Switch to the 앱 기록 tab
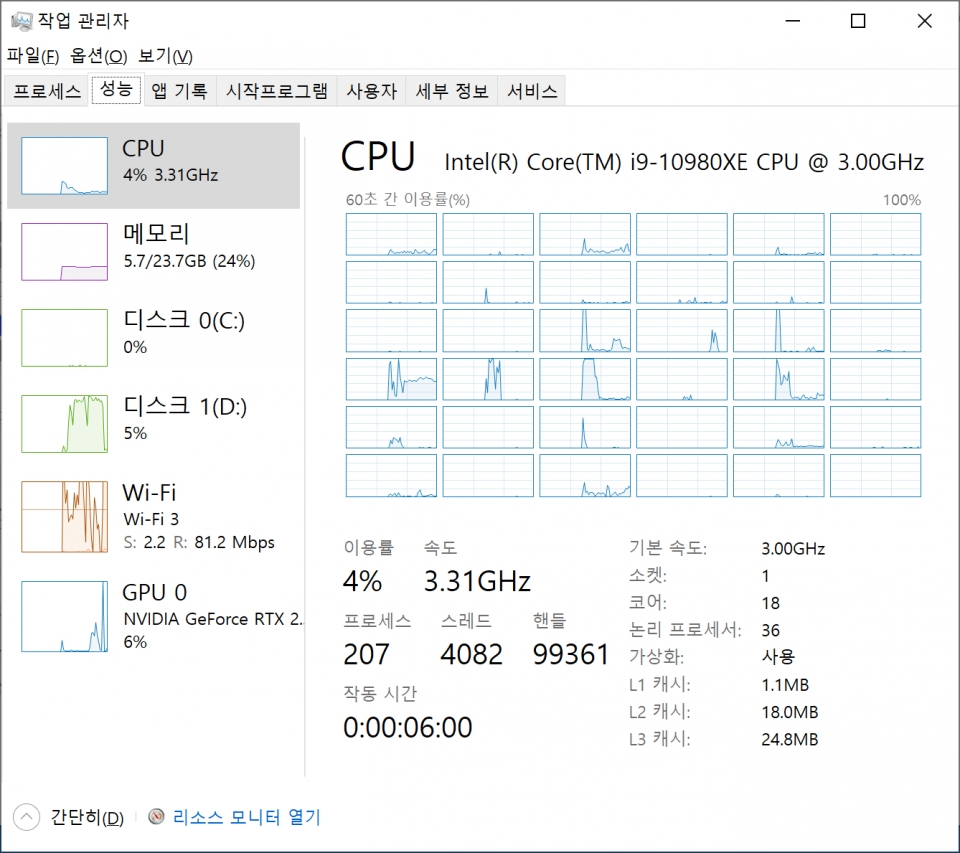 [x=179, y=91]
